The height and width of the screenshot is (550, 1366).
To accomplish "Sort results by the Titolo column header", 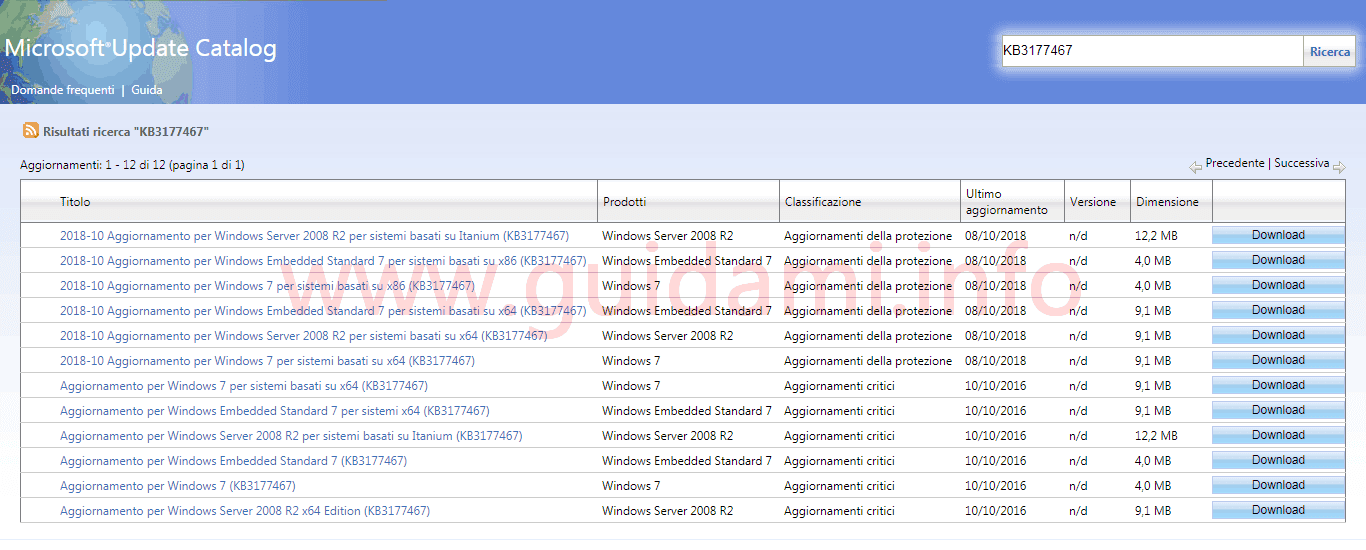I will click(75, 202).
